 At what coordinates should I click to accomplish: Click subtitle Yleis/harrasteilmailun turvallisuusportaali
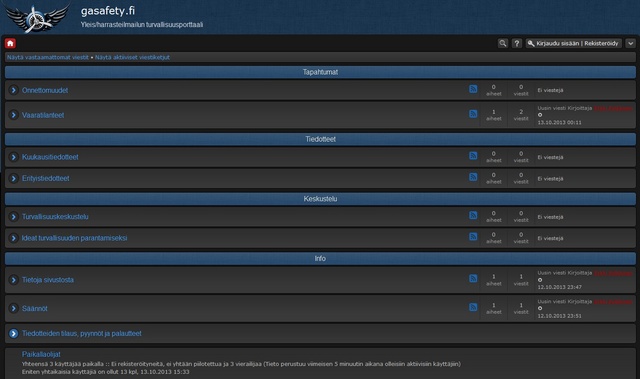(142, 24)
